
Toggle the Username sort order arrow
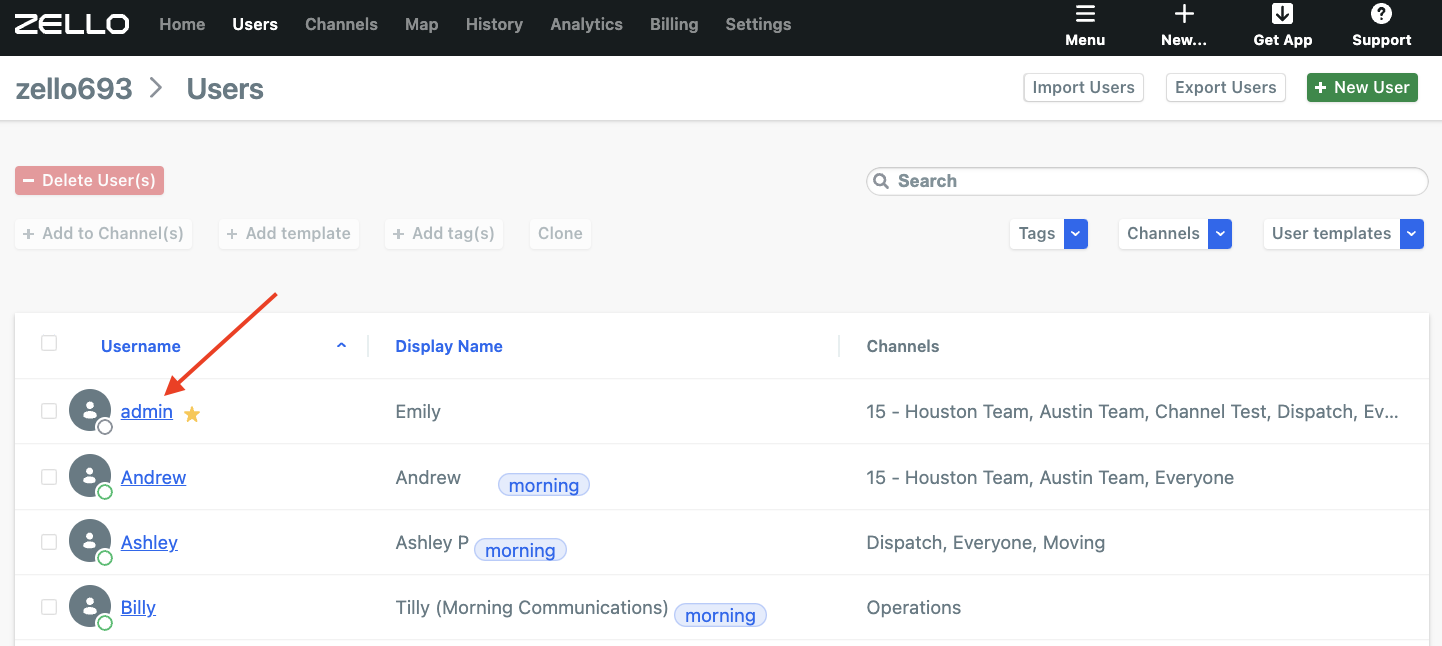[x=341, y=344]
